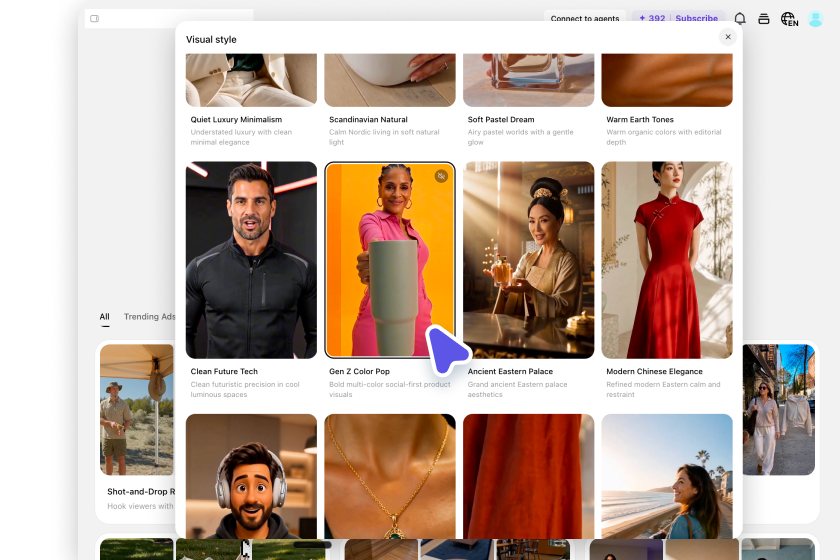This screenshot has width=840, height=560.
Task: Select the Clean Future Tech style thumbnail
Action: point(251,260)
